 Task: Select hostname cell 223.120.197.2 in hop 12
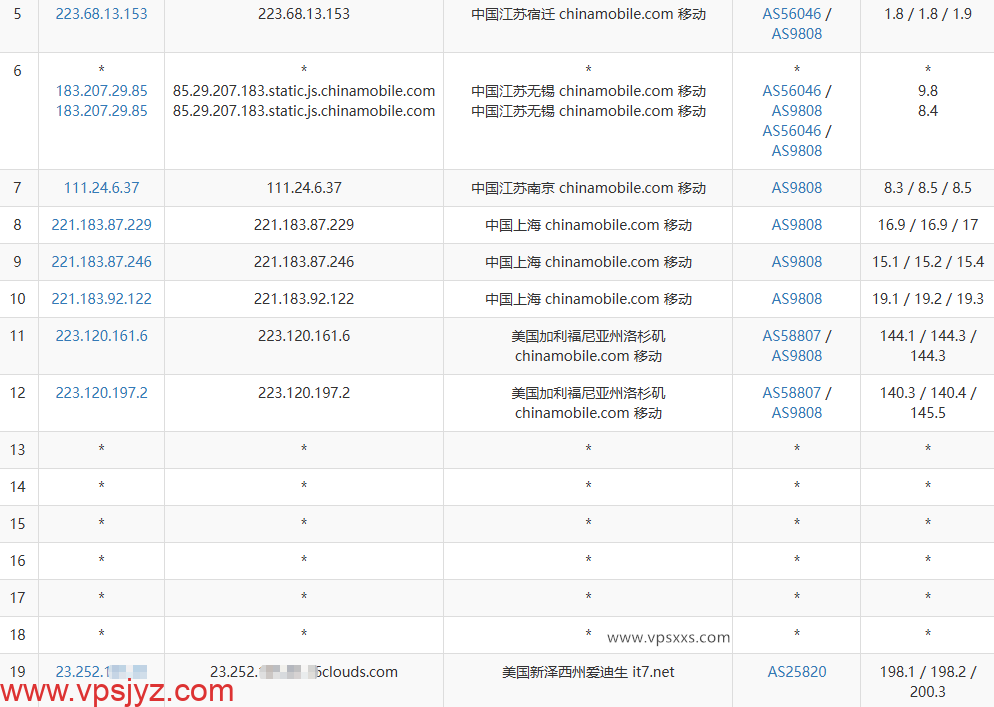tap(304, 393)
